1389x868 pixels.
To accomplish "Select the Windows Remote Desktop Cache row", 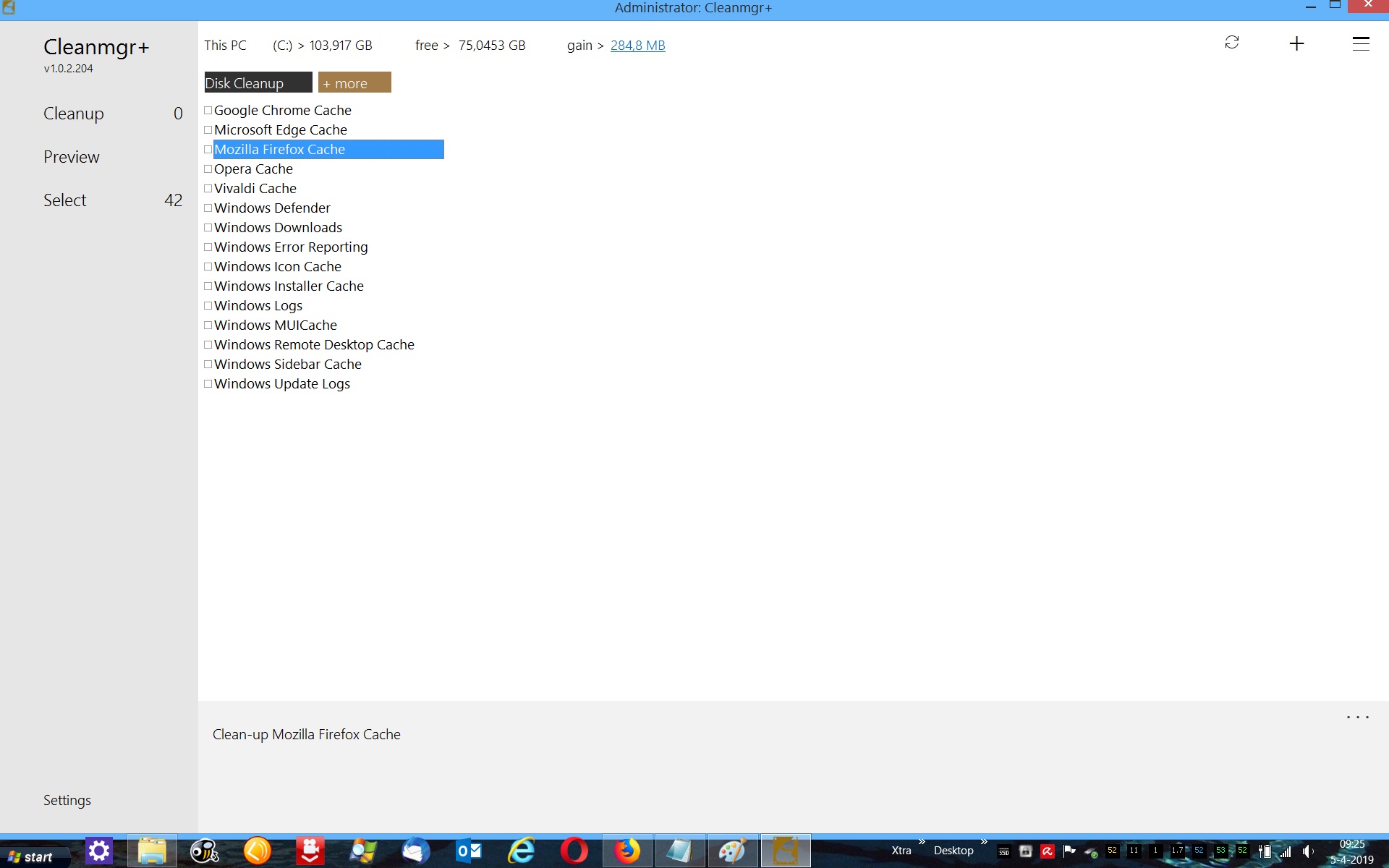I will coord(314,345).
